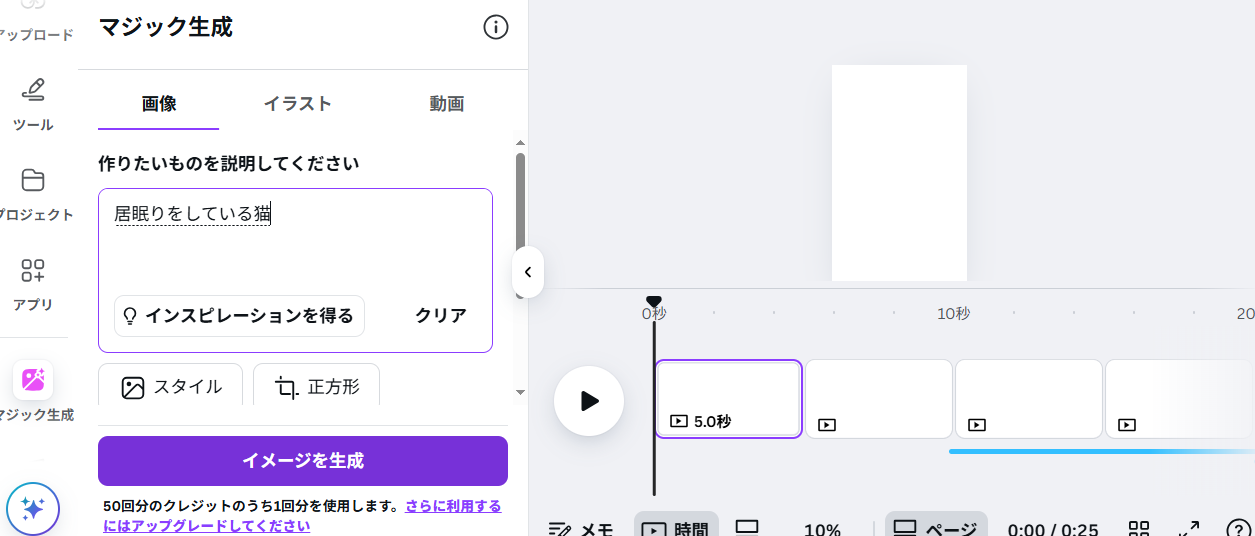
Task: Click the sparkle assistant button at bottom-left
Action: point(33,510)
